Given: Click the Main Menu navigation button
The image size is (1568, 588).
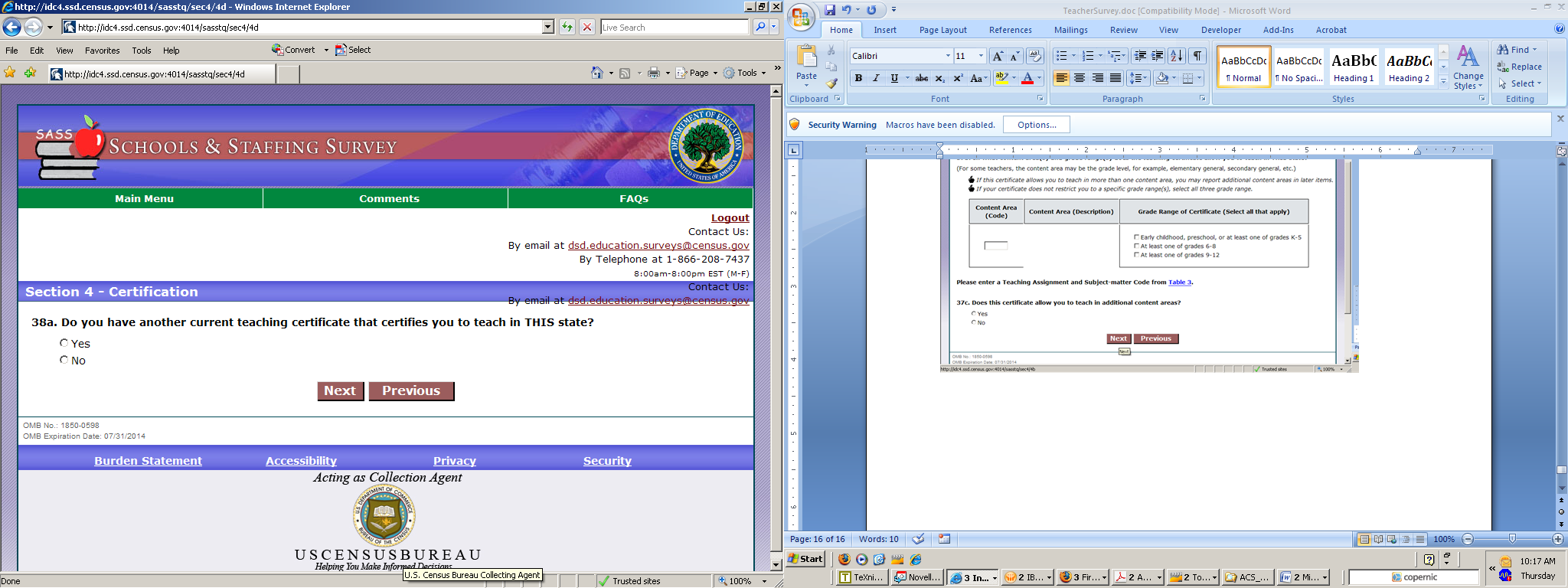Looking at the screenshot, I should (x=144, y=198).
